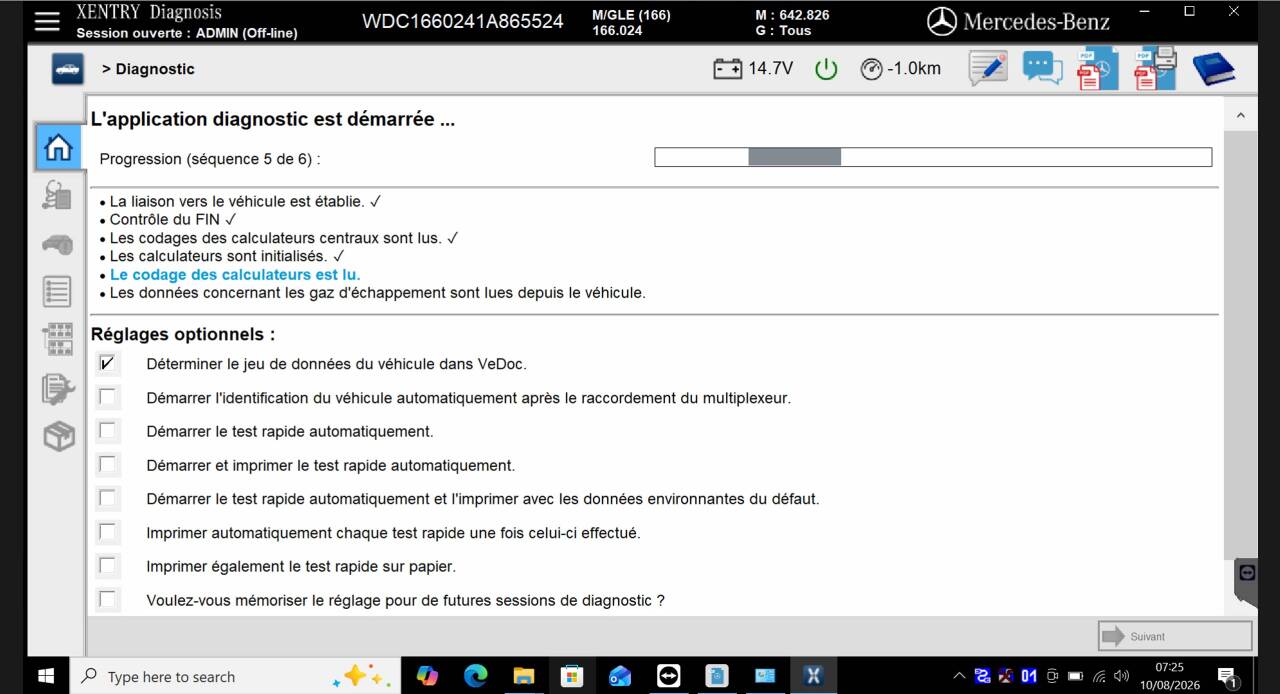Open the grey car overview sidebar icon

click(x=58, y=244)
